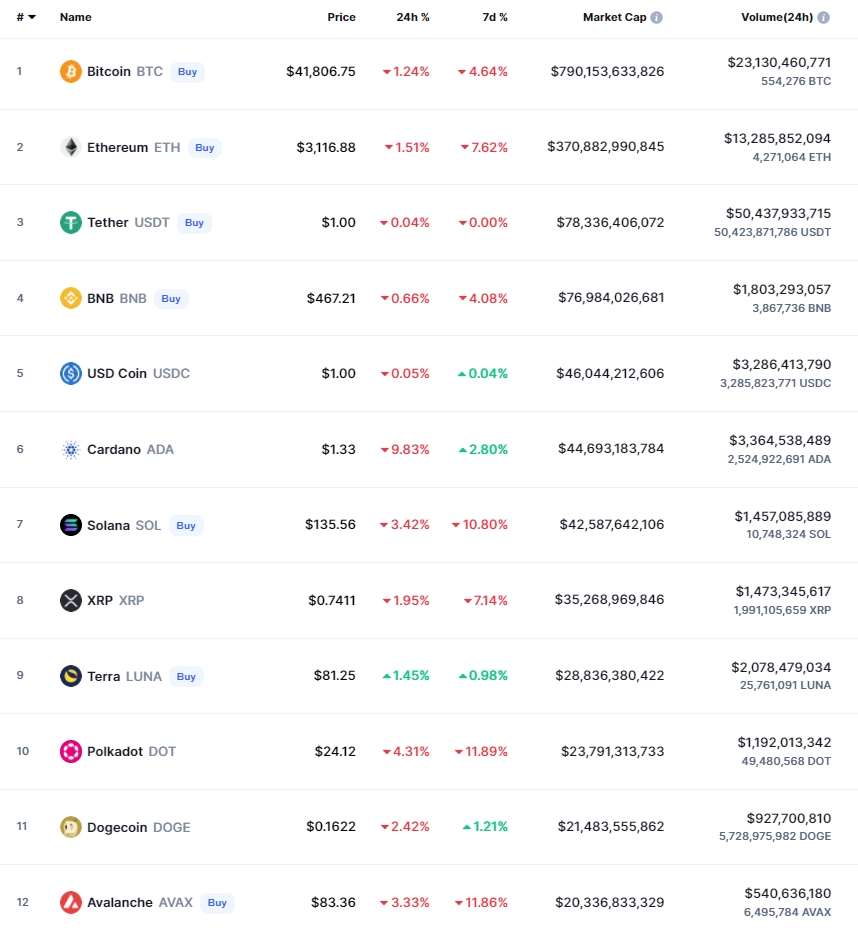Sort by the 24h % column header
Viewport: 858px width, 933px height.
tap(412, 17)
